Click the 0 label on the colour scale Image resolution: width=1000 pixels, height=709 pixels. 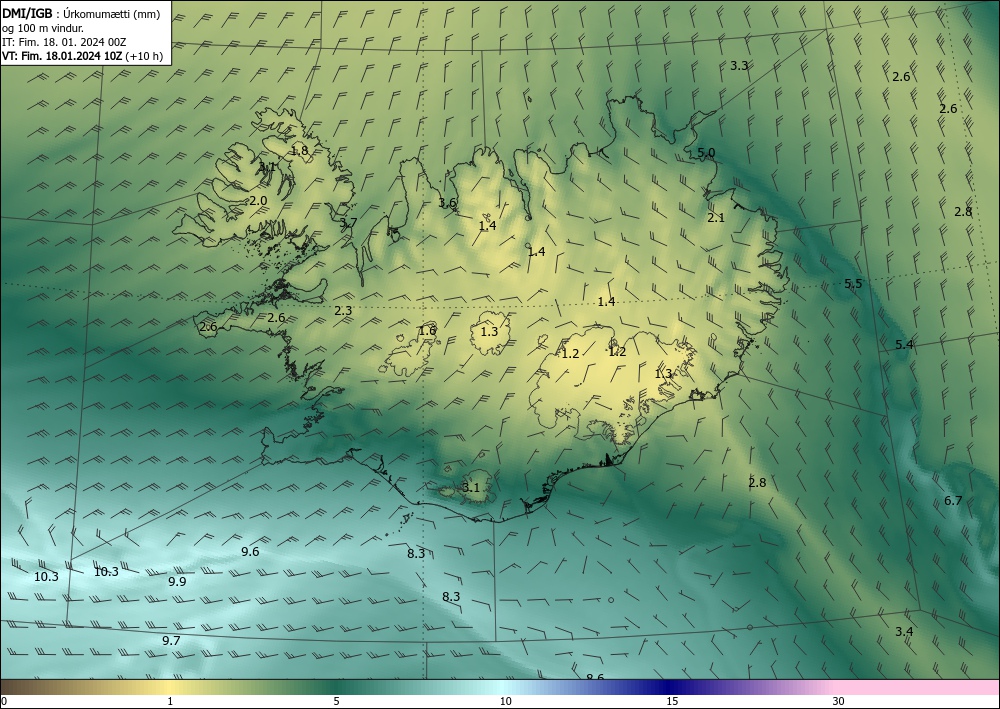[x=4, y=701]
